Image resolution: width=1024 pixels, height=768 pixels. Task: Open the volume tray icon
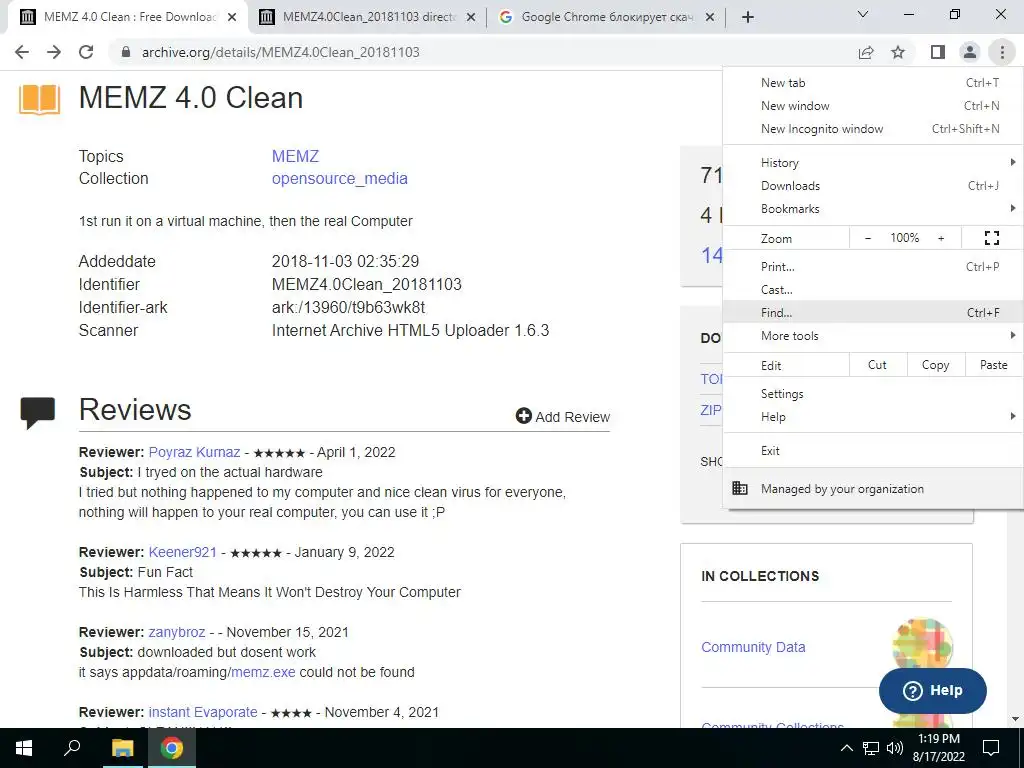pyautogui.click(x=895, y=748)
